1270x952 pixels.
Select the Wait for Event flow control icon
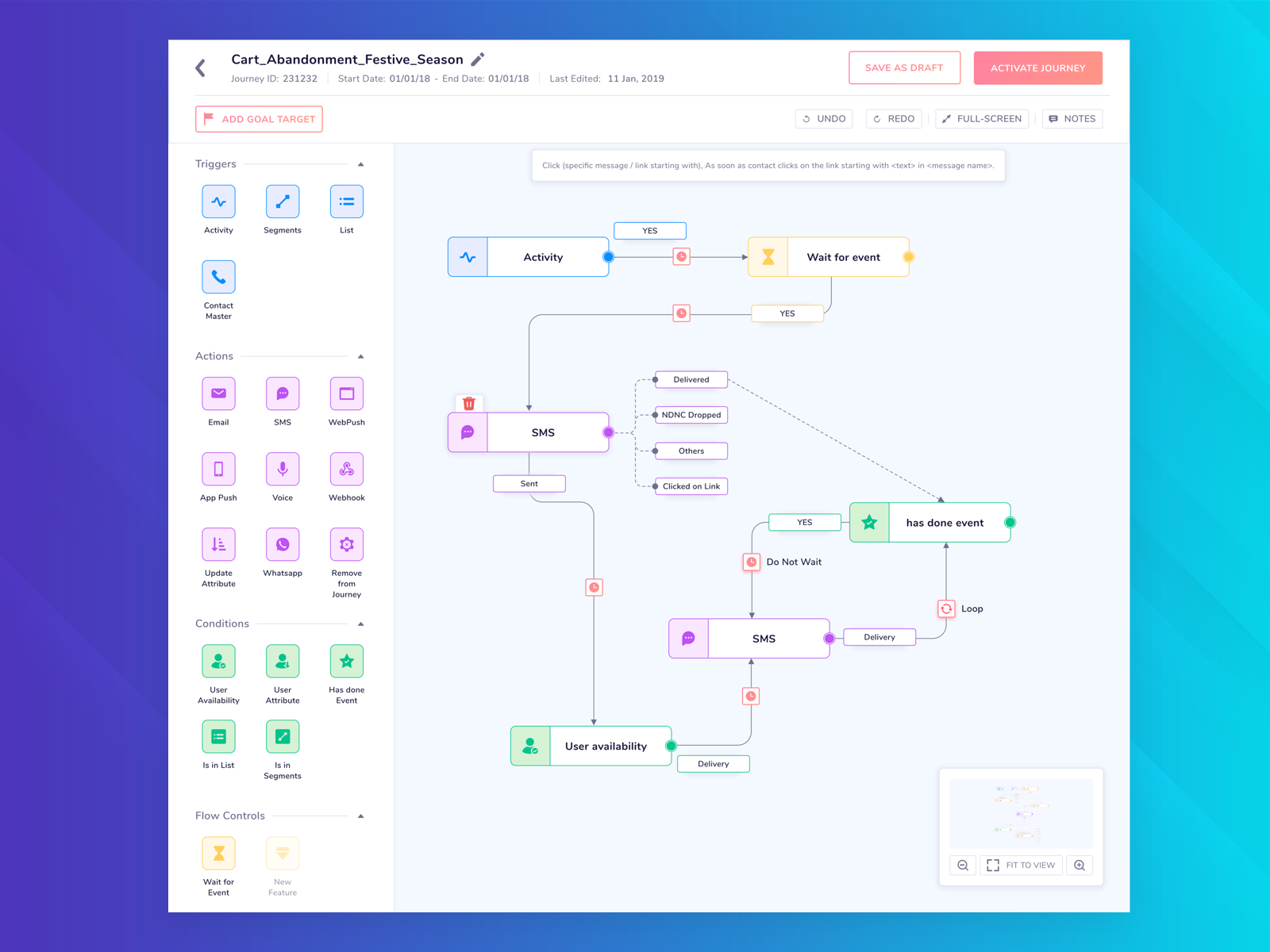[x=218, y=853]
